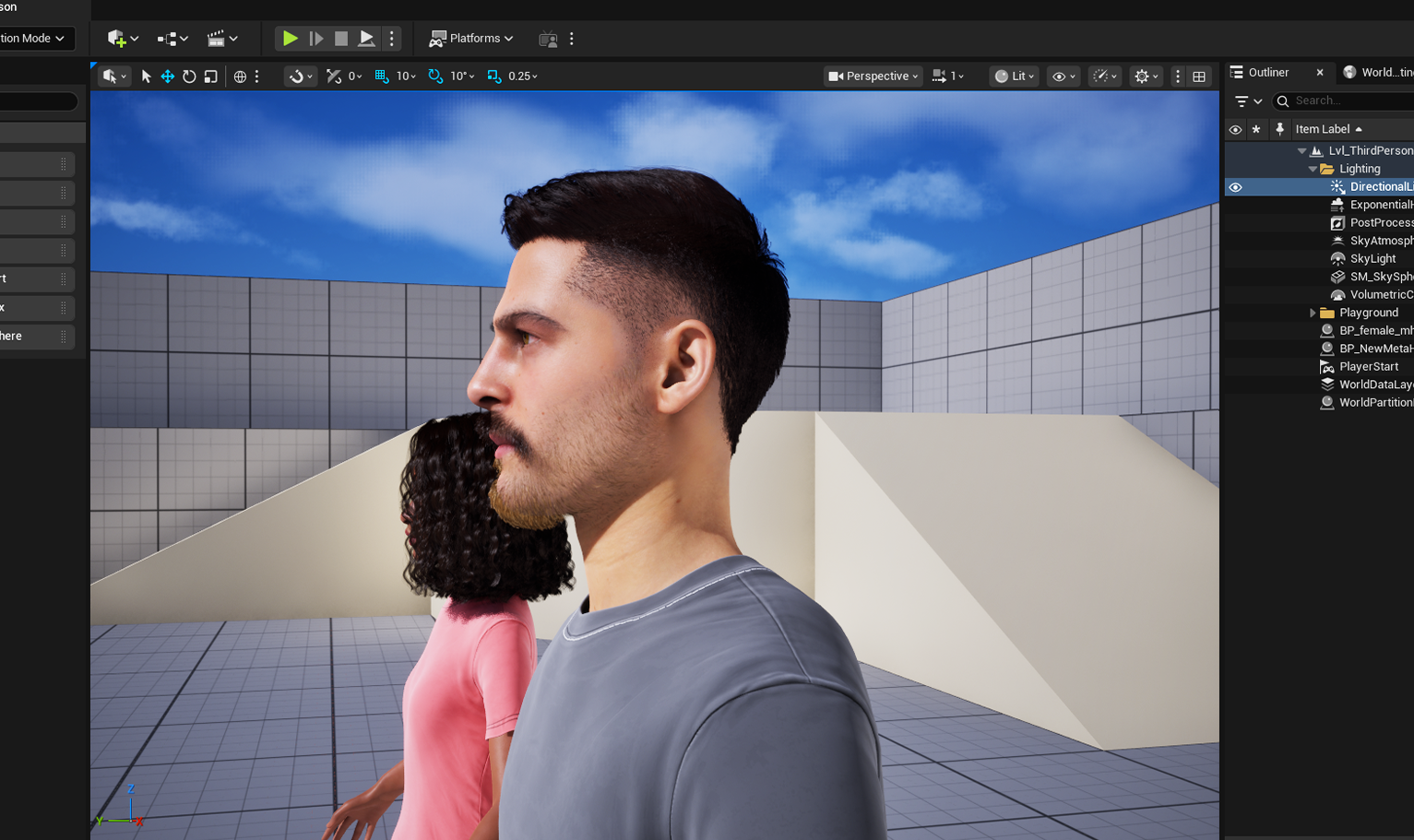This screenshot has width=1414, height=840.
Task: Open the Platforms dropdown
Action: (471, 39)
